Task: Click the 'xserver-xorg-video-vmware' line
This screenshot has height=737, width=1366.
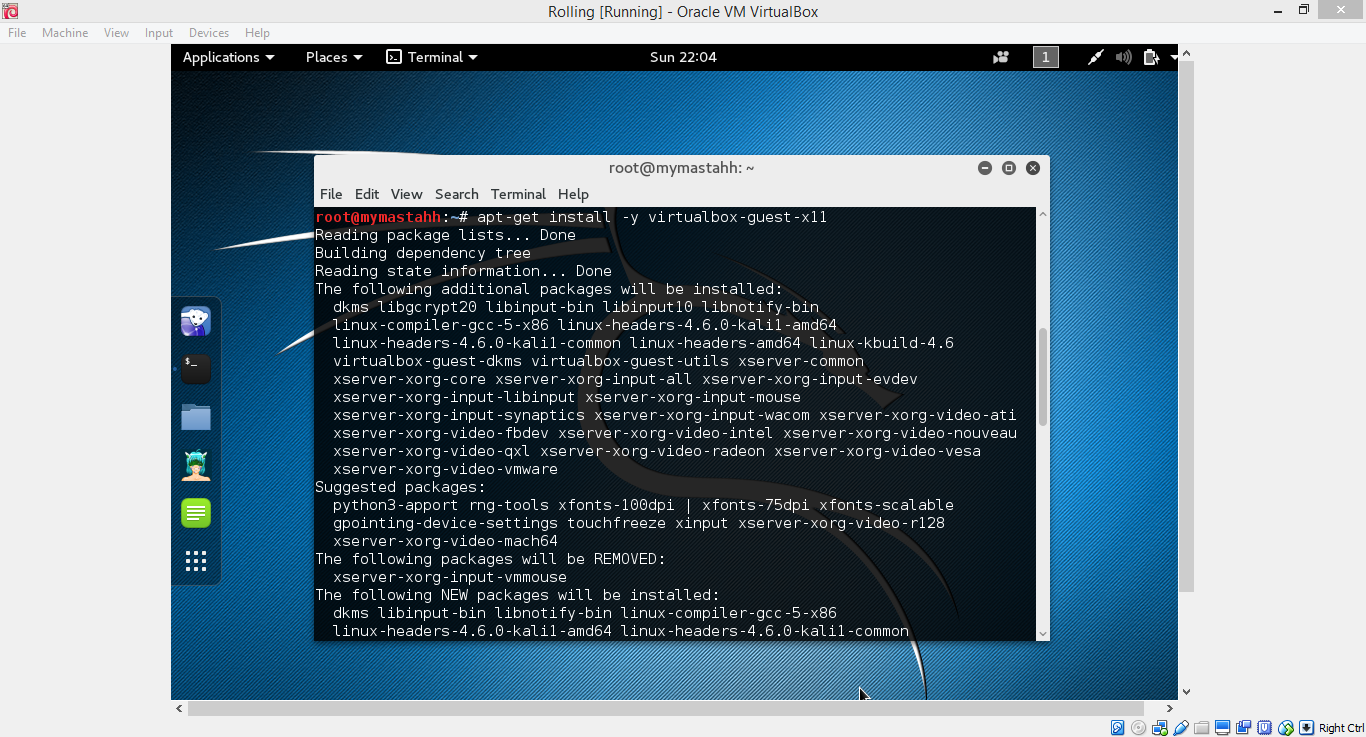Action: (x=445, y=469)
